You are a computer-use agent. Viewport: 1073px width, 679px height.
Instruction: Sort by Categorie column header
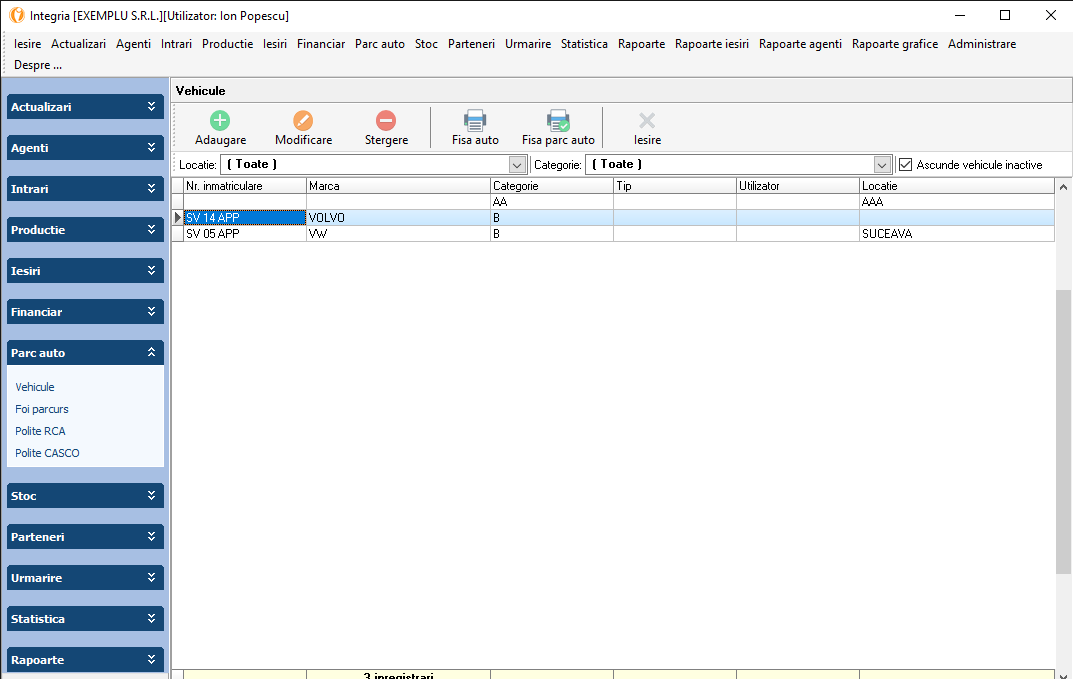[552, 185]
